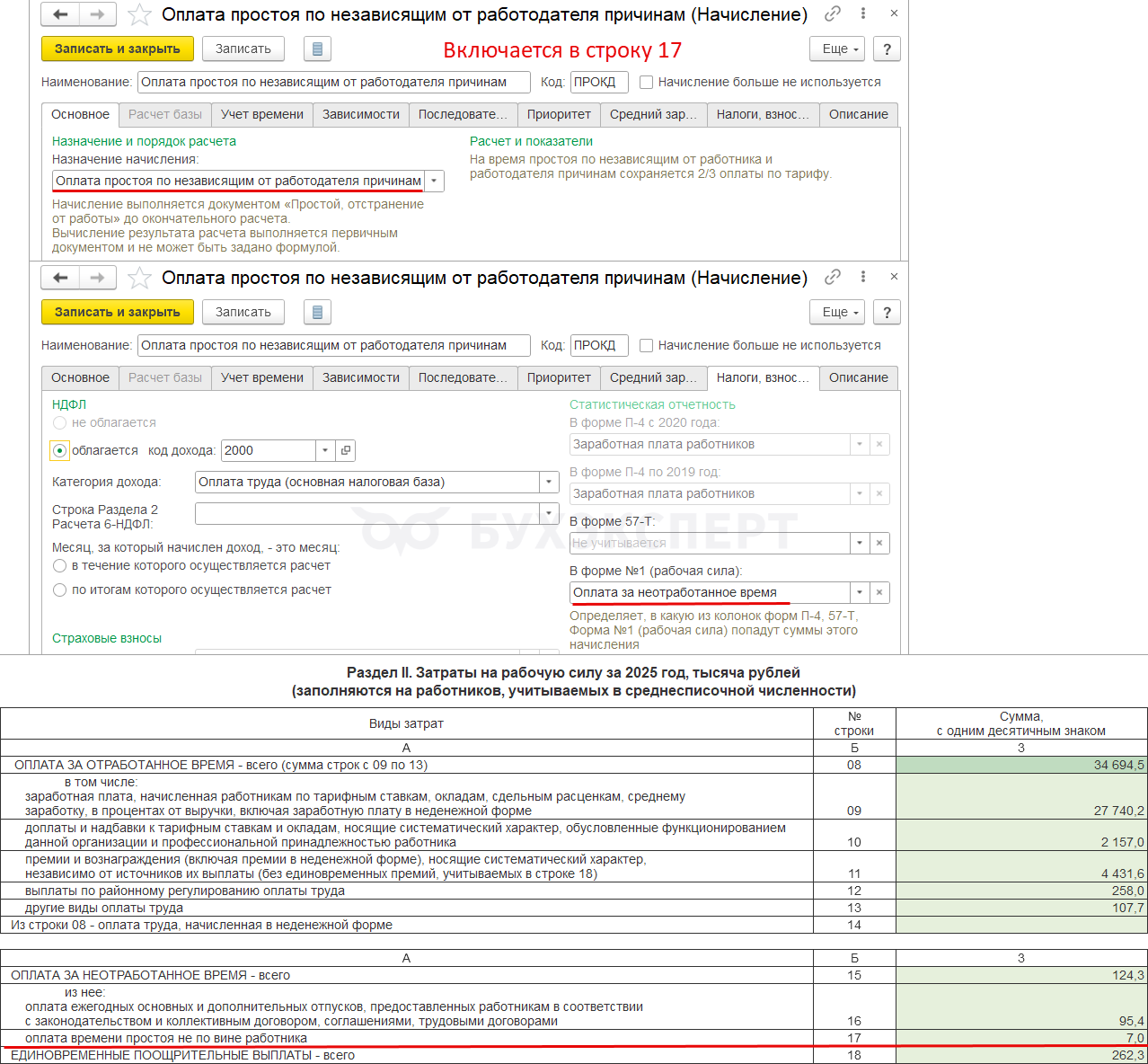1148x1064 pixels.
Task: Click the 'Код' field in the upper window
Action: coord(598,82)
